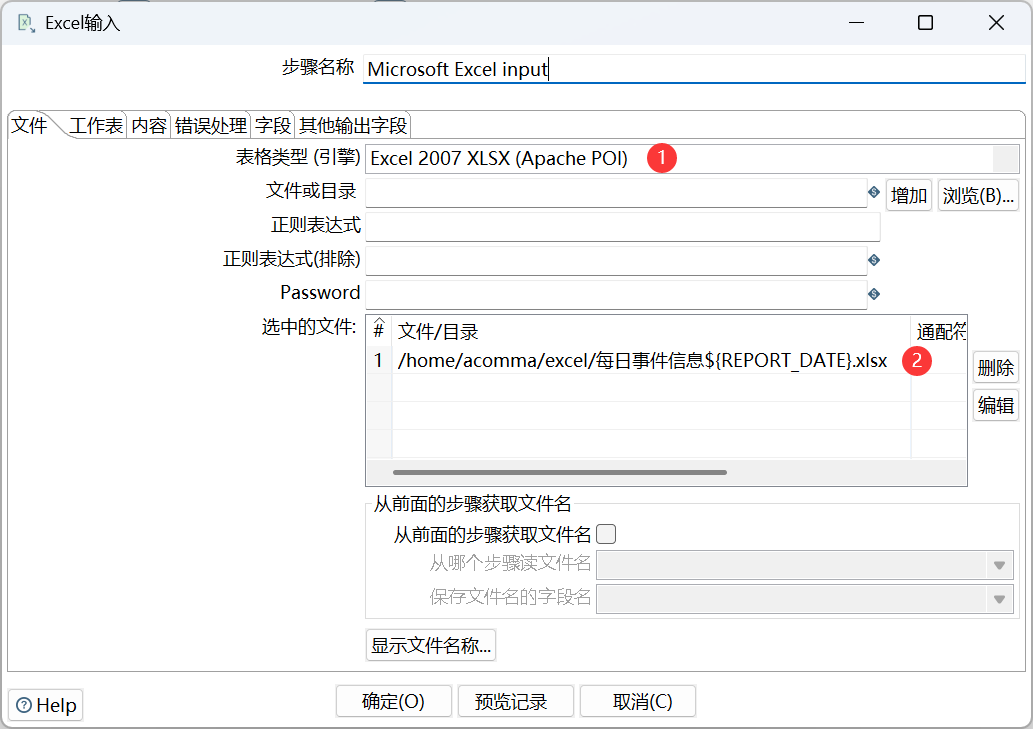The image size is (1033, 729).
Task: Switch to the 文件 tab
Action: tap(30, 125)
